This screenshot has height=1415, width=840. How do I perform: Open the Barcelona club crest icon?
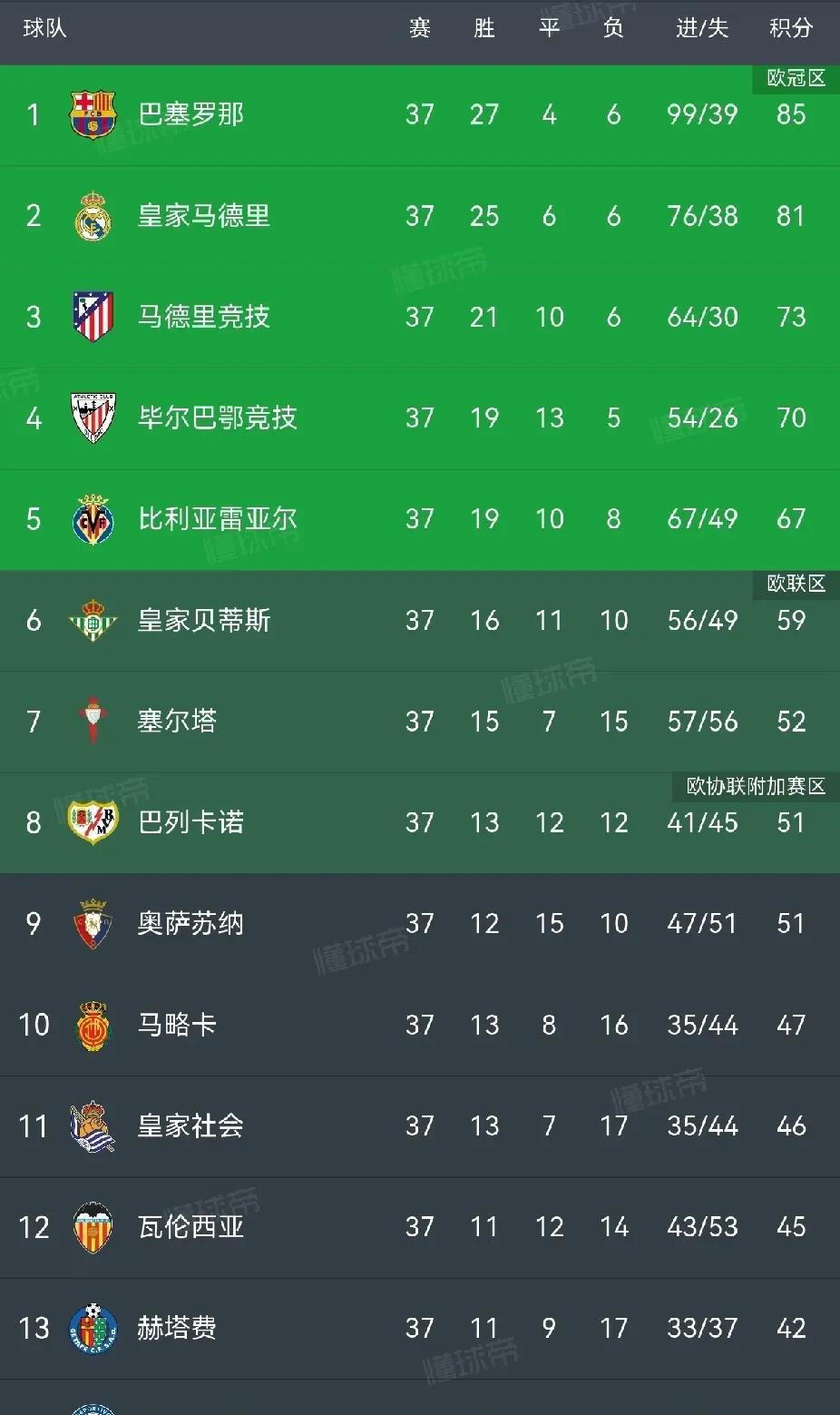pyautogui.click(x=93, y=115)
